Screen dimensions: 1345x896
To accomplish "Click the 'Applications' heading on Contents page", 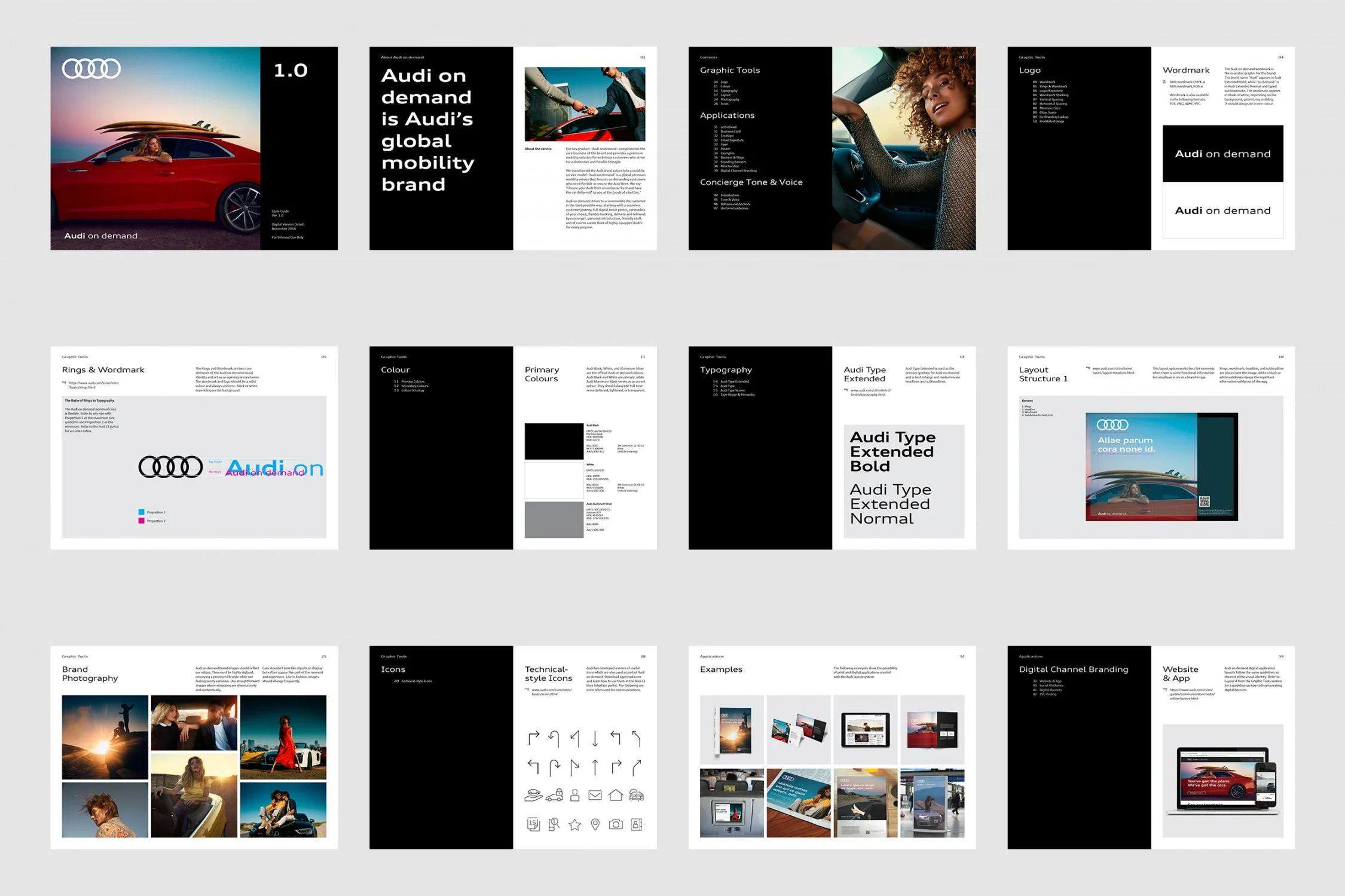I will tap(727, 115).
